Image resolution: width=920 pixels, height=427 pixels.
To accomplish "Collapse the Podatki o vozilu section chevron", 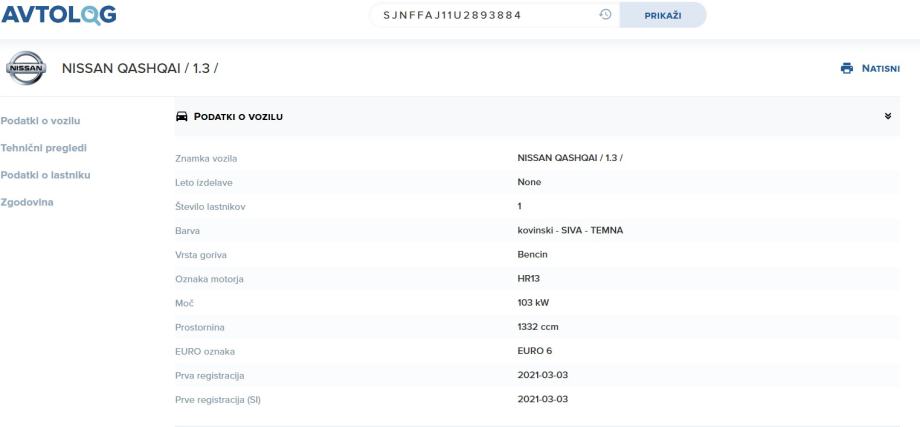I will click(x=888, y=116).
